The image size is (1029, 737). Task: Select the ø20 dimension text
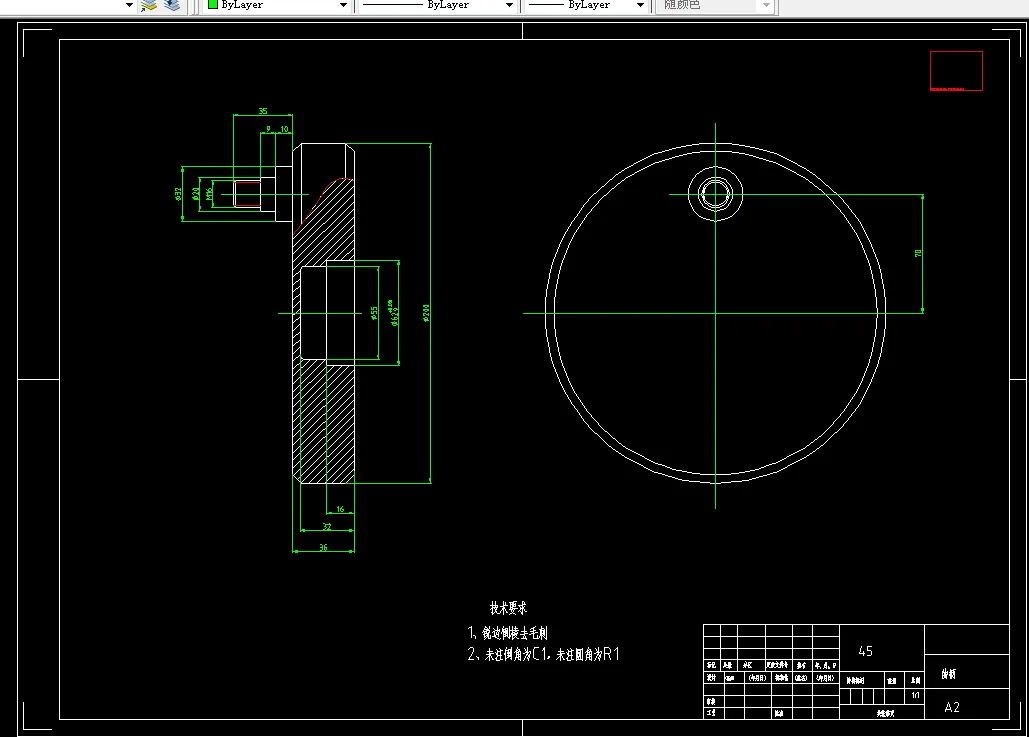[x=196, y=194]
